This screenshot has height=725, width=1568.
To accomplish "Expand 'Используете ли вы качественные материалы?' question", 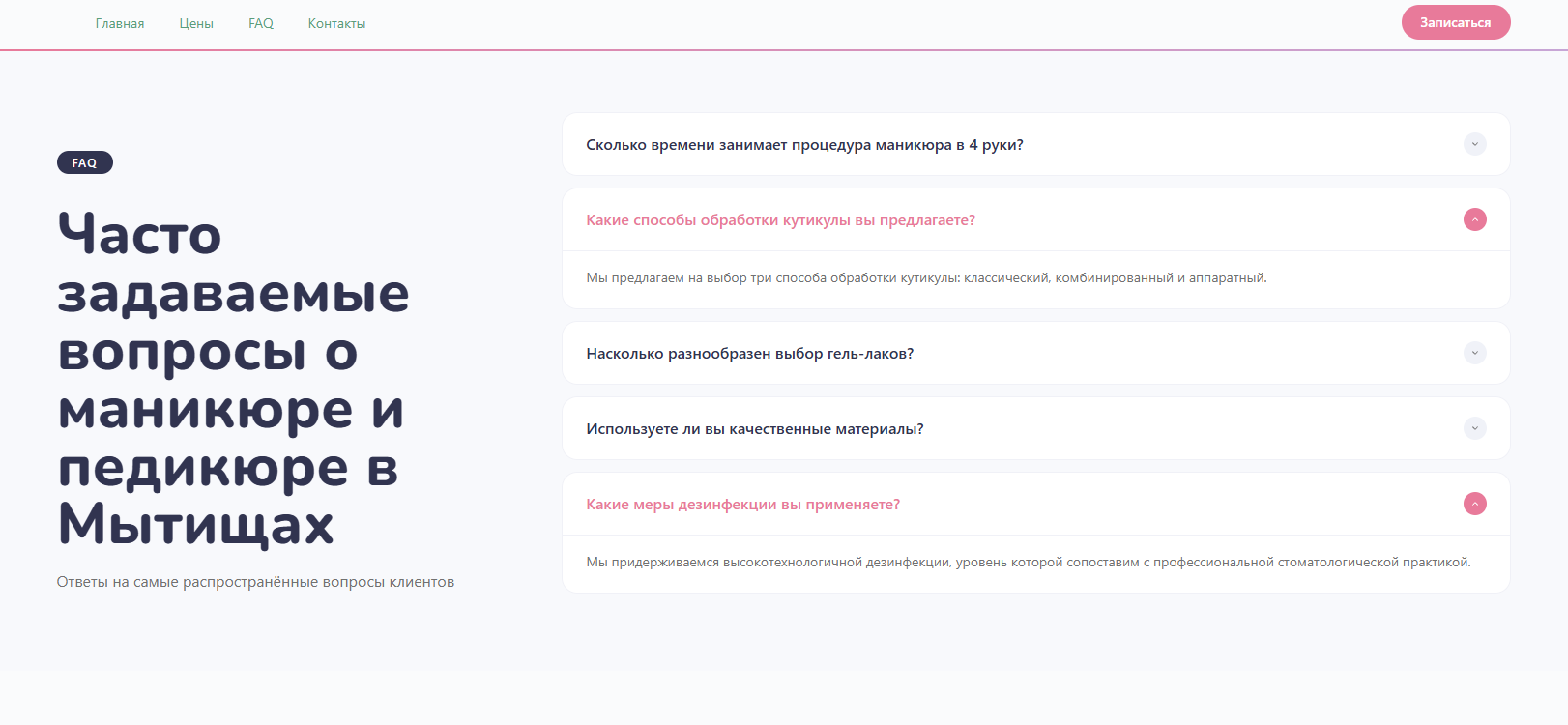I will click(754, 429).
